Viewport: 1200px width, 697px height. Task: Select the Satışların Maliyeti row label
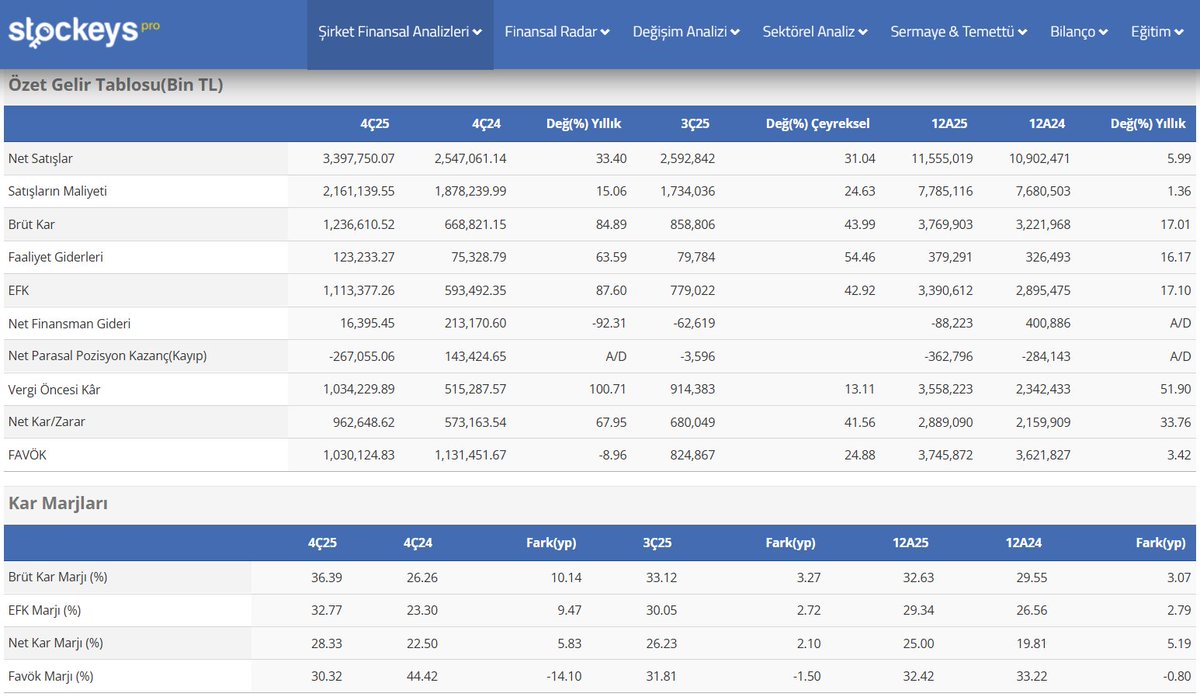[57, 191]
